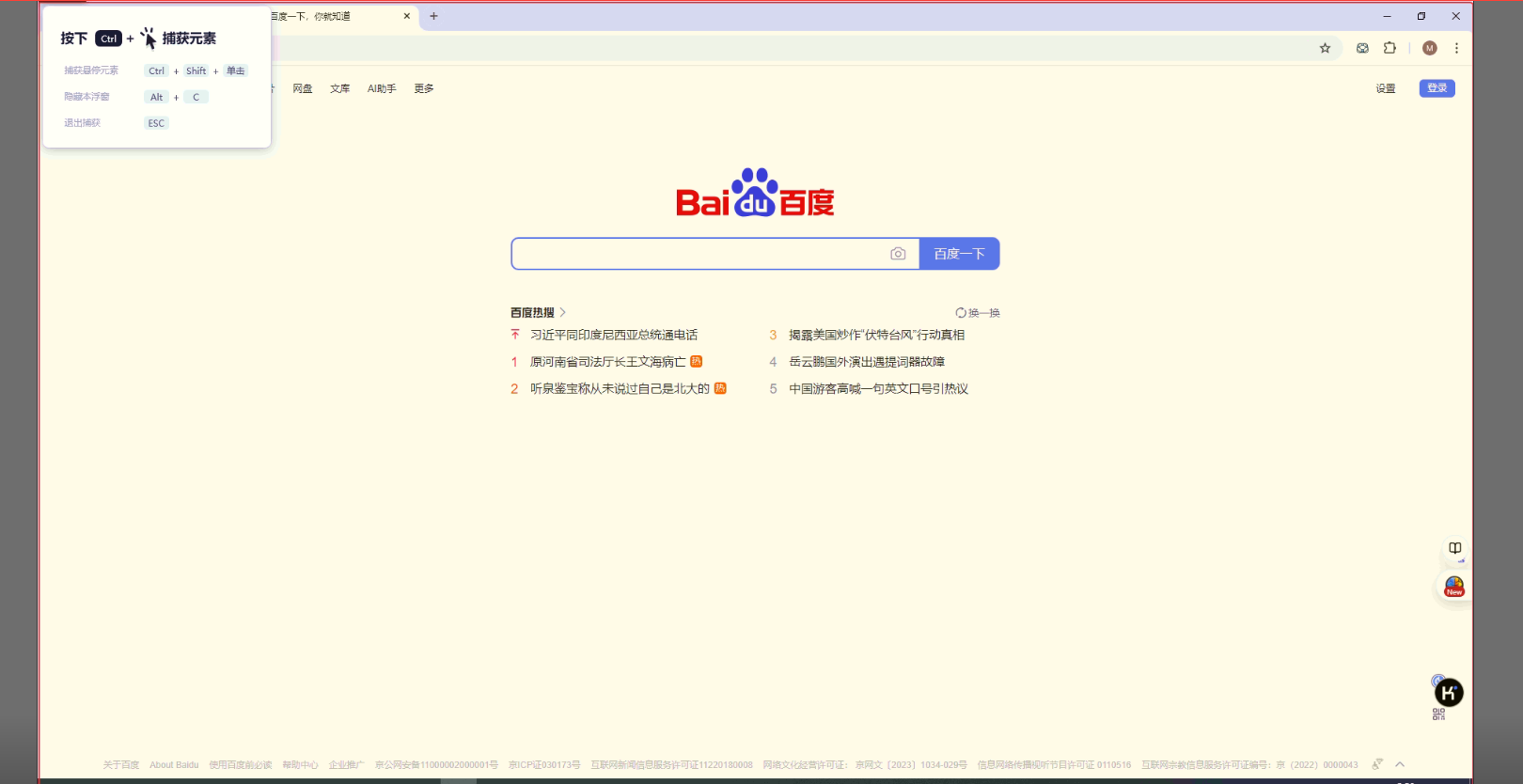Click footer link 帮助中心
The height and width of the screenshot is (784, 1523).
[301, 765]
